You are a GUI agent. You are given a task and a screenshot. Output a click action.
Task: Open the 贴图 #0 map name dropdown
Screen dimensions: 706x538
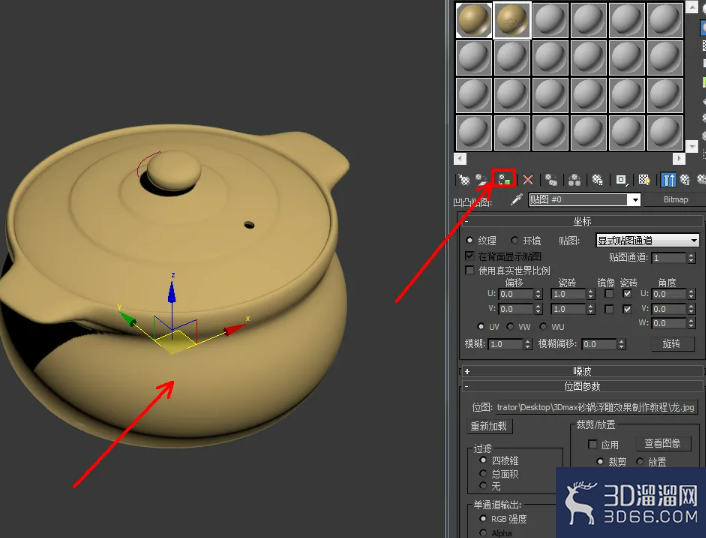pyautogui.click(x=634, y=199)
